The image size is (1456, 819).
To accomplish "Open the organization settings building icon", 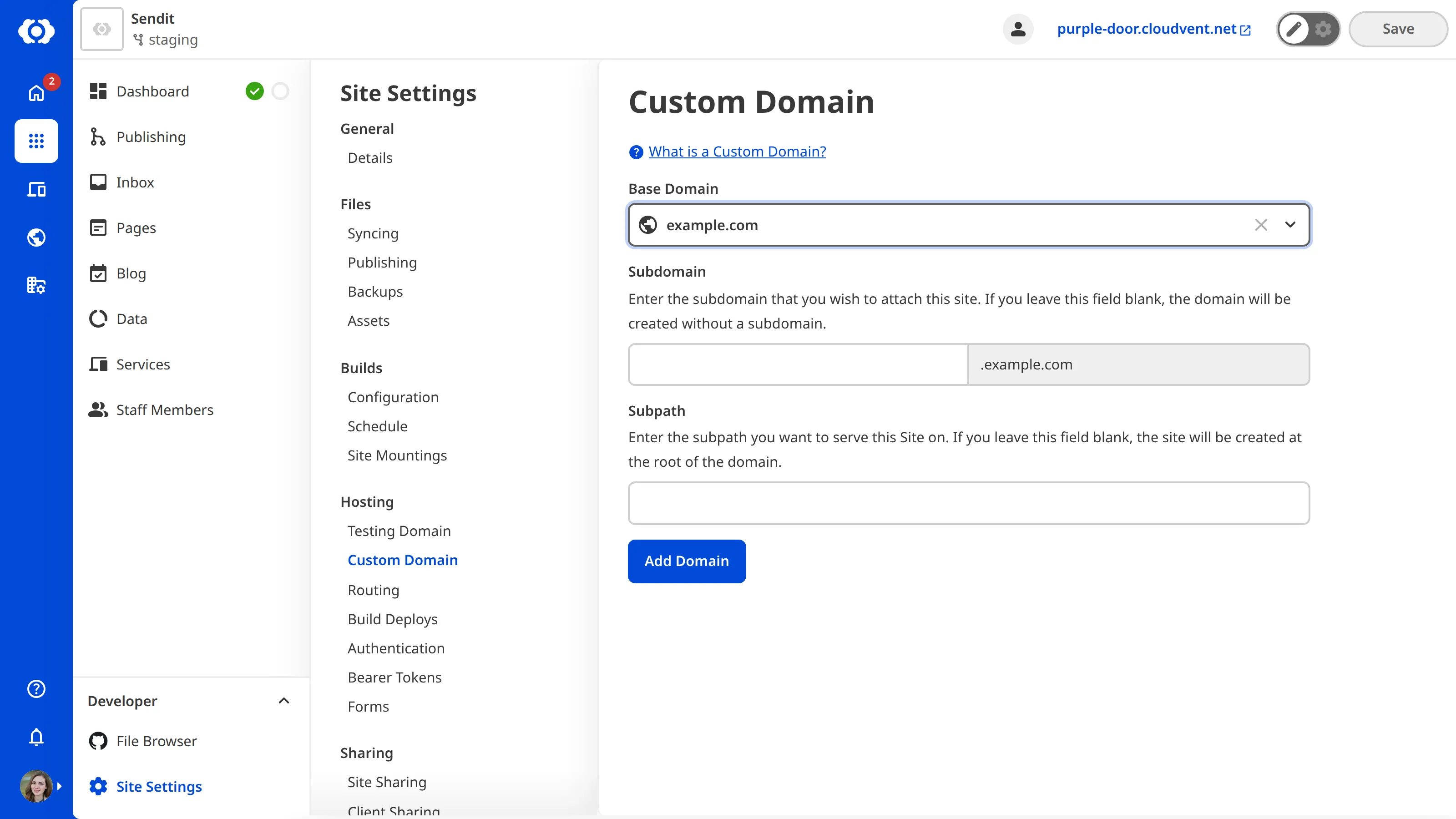I will tap(36, 285).
